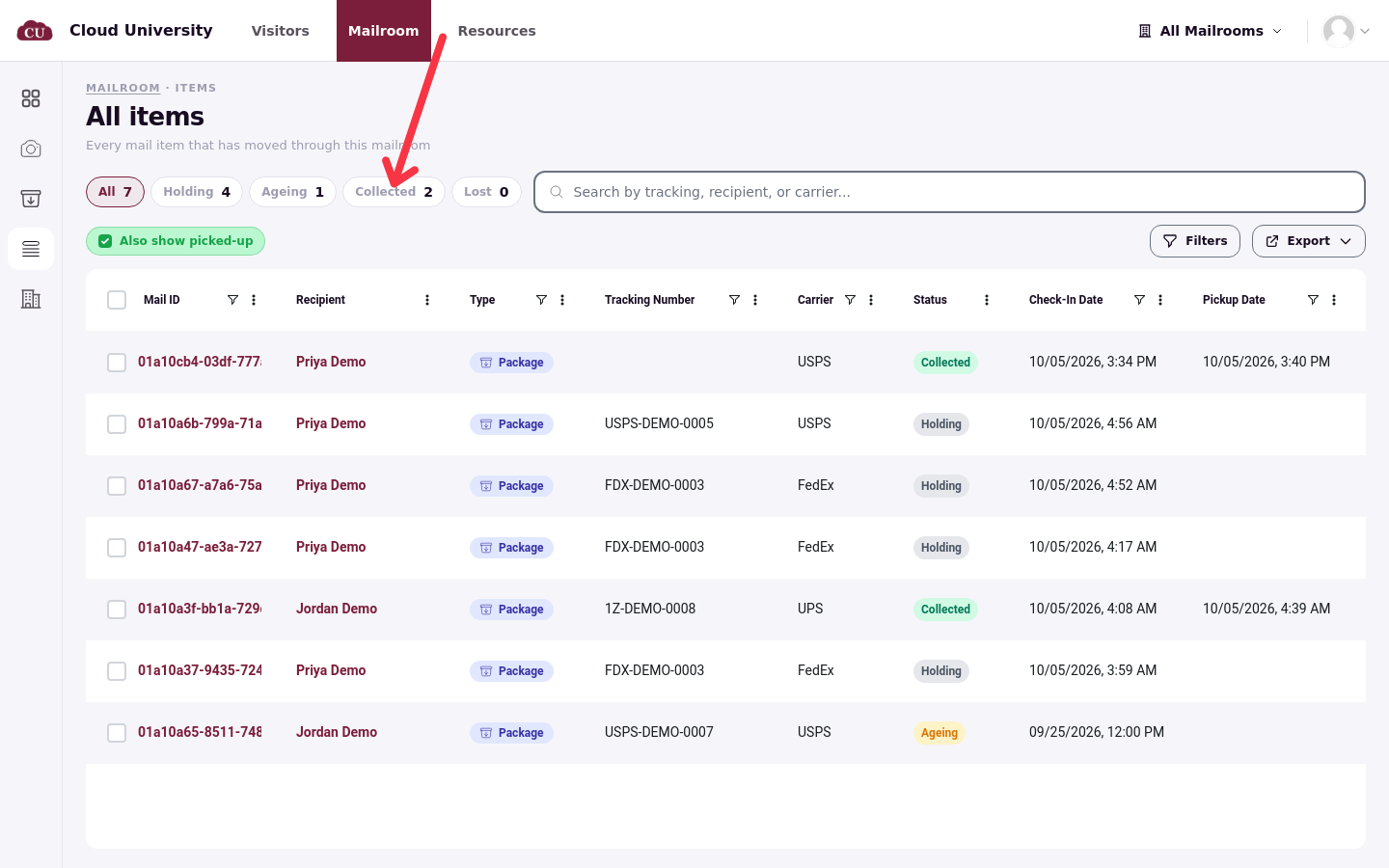Viewport: 1389px width, 868px height.
Task: Filter the Mail ID column
Action: point(232,300)
